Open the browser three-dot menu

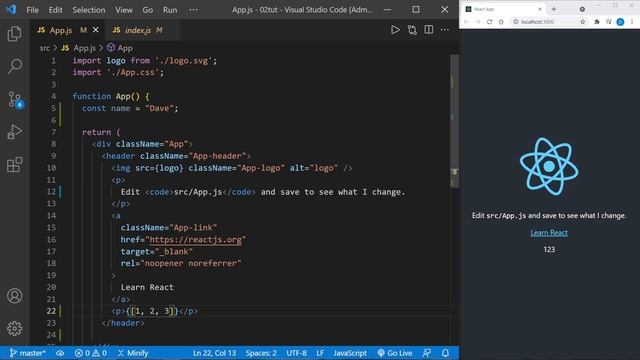pos(632,22)
